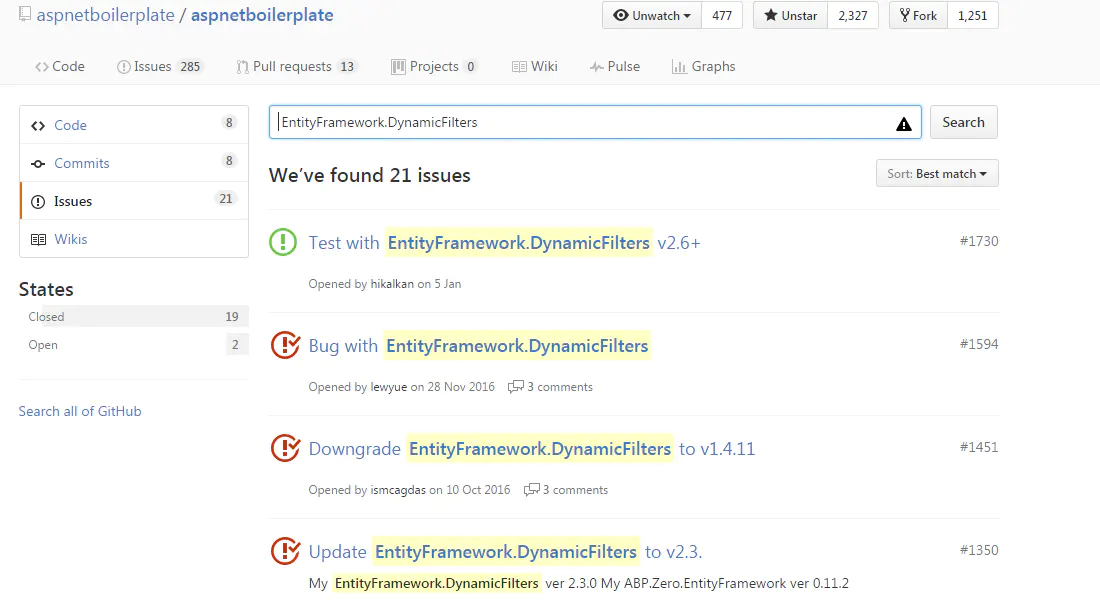View the 2,327 stargazers count
This screenshot has height=604, width=1100.
pyautogui.click(x=853, y=15)
